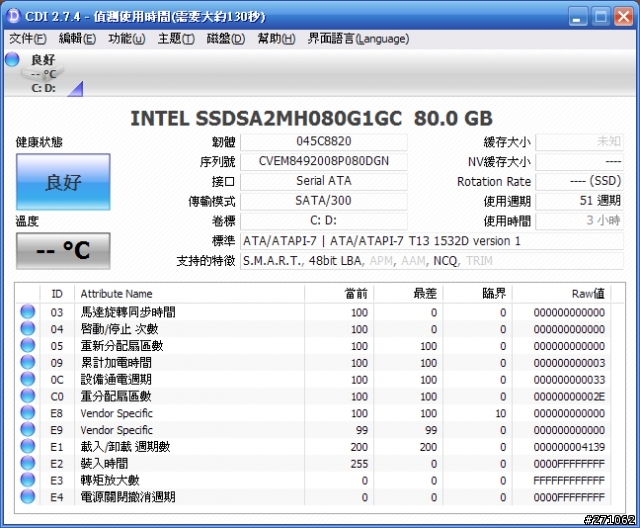
Task: Click the Raw值 column header
Action: (562, 294)
